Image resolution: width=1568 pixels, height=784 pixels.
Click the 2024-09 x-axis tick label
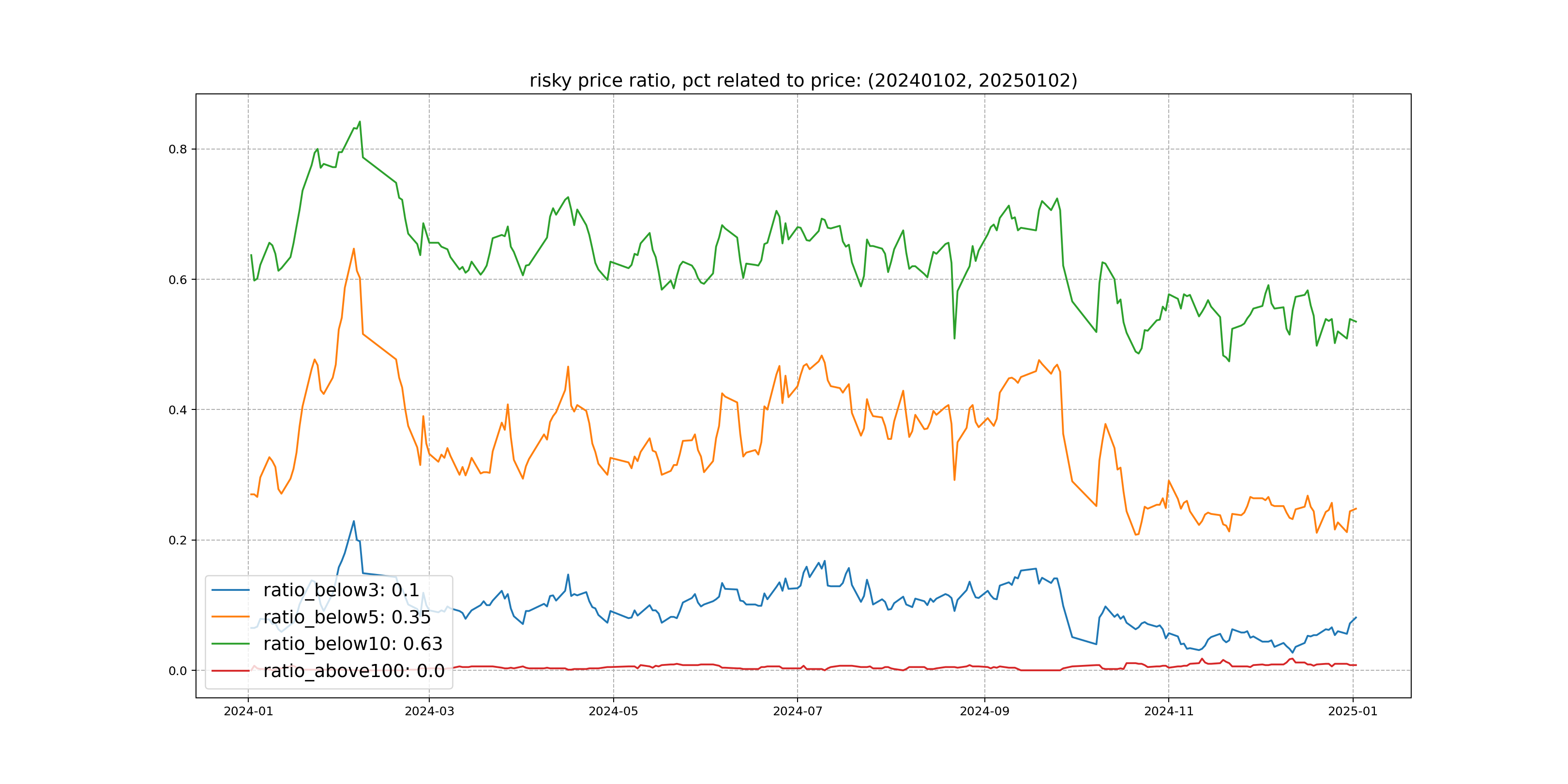point(984,711)
